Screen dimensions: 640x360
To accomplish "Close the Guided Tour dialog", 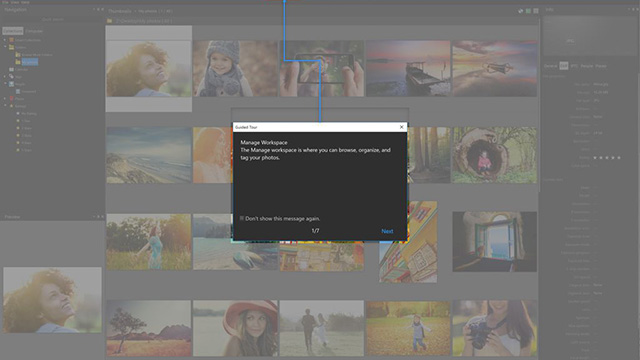I will point(402,127).
